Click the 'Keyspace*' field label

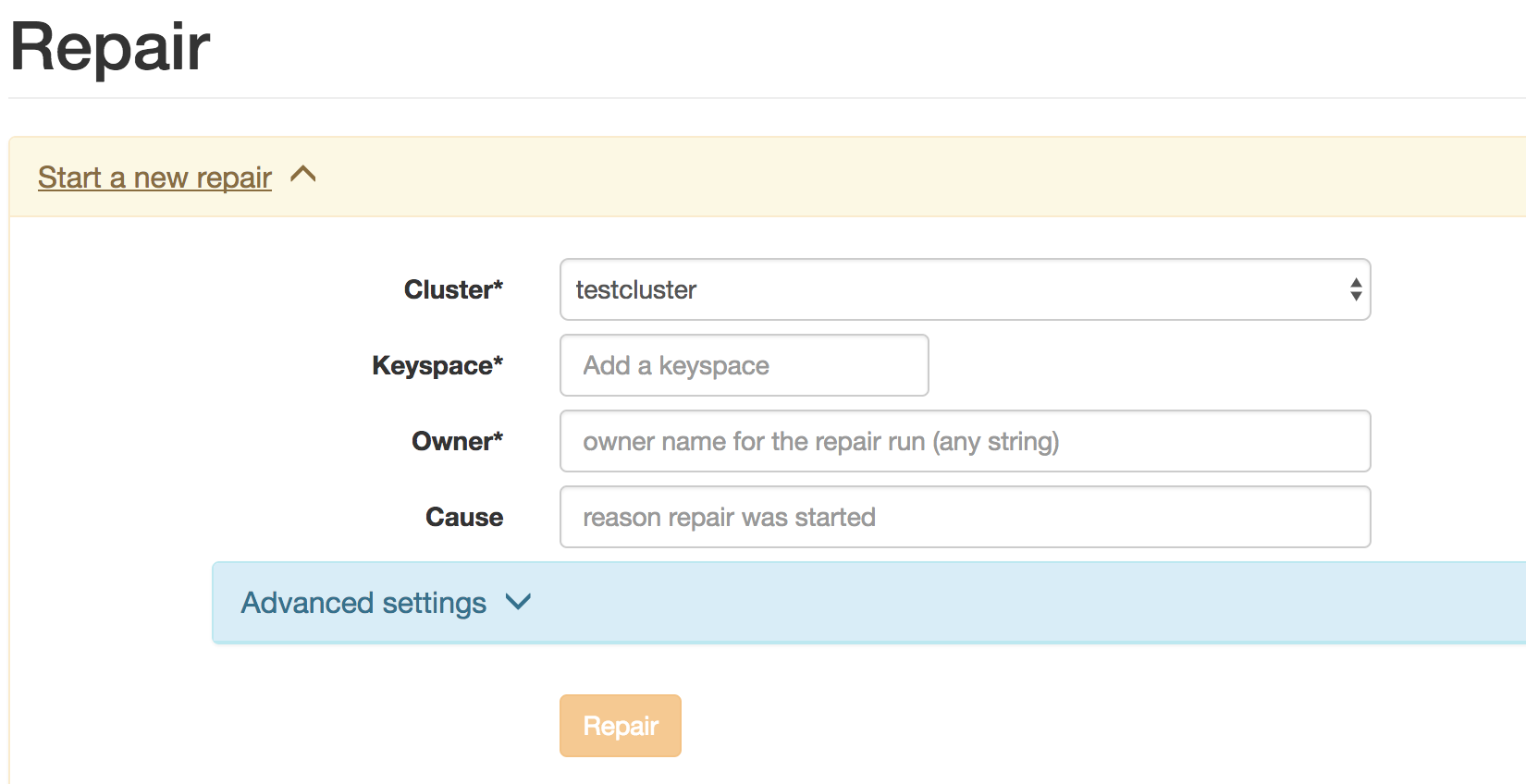click(x=437, y=366)
